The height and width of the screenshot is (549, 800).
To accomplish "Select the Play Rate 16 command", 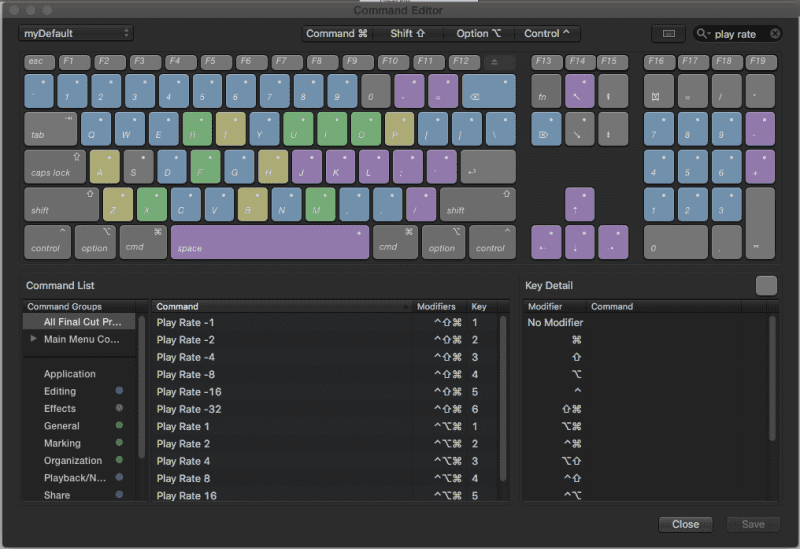I will [324, 495].
